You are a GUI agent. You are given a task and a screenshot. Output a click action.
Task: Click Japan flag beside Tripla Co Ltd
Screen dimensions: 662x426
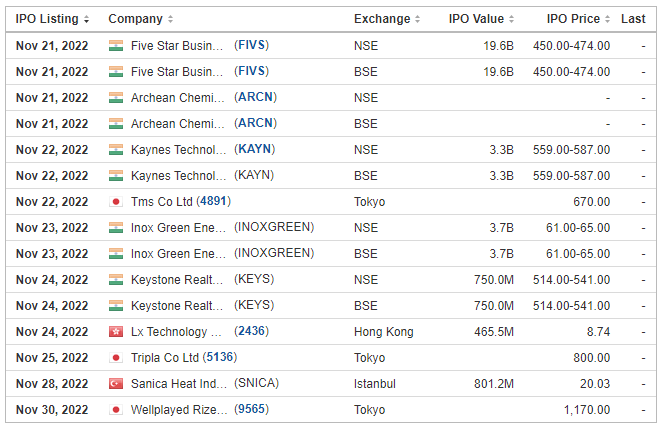coord(116,358)
